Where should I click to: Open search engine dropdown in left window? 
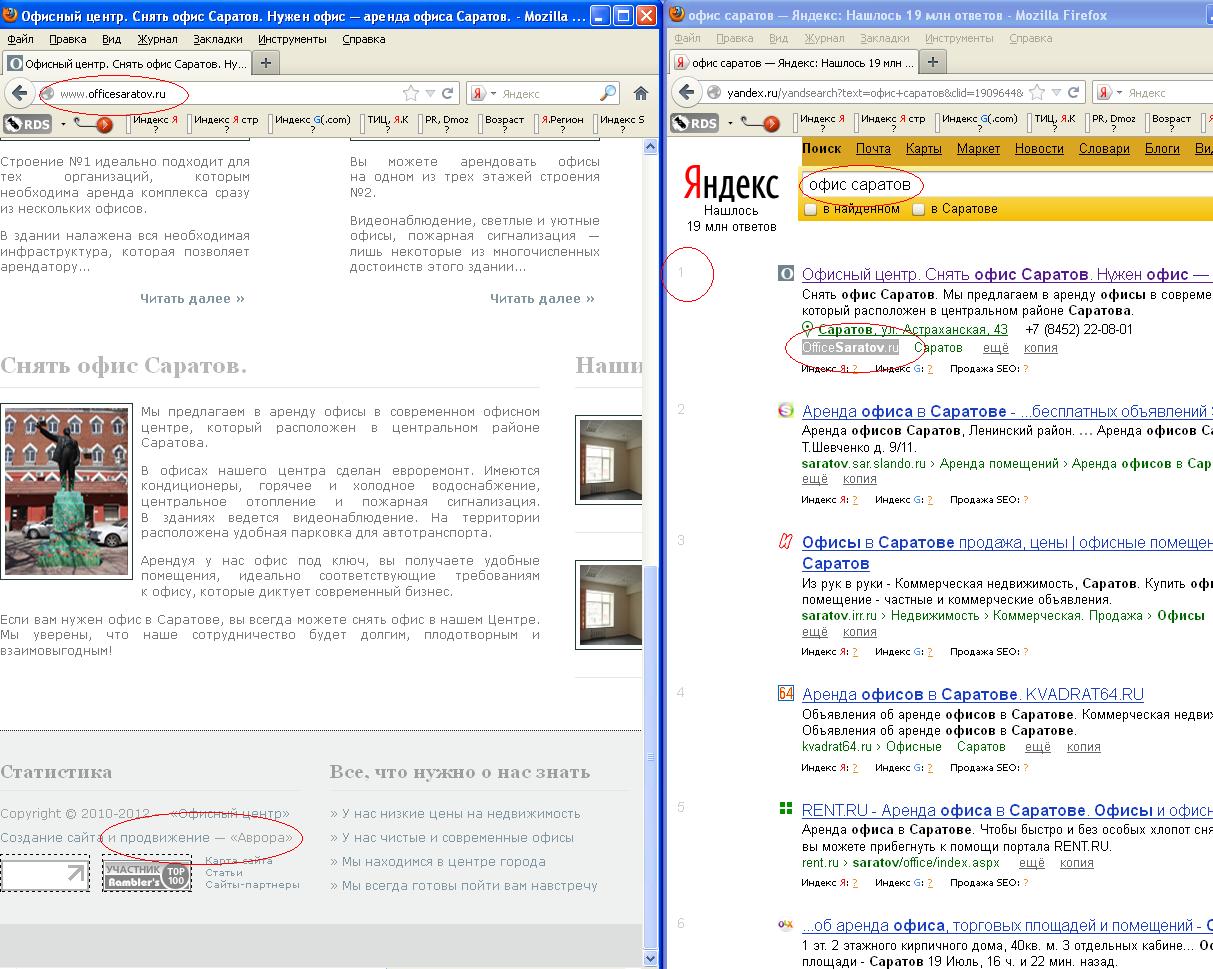493,93
